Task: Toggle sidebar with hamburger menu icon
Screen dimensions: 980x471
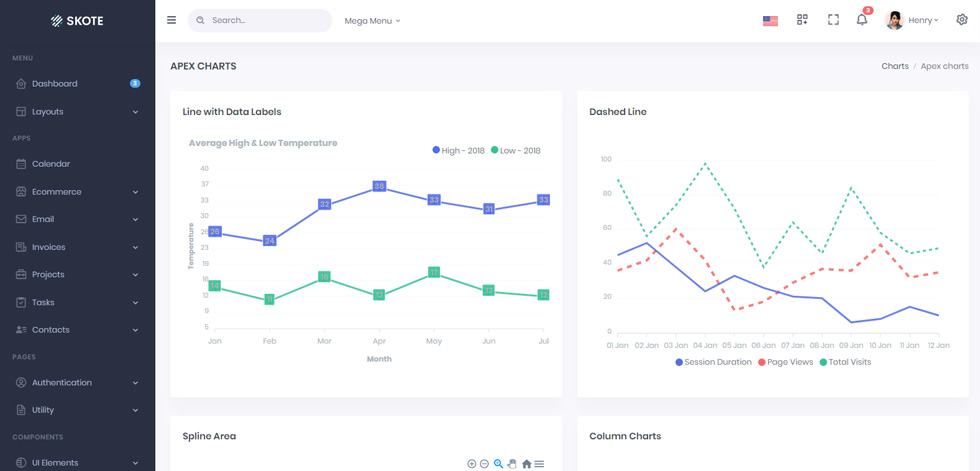Action: pyautogui.click(x=171, y=20)
